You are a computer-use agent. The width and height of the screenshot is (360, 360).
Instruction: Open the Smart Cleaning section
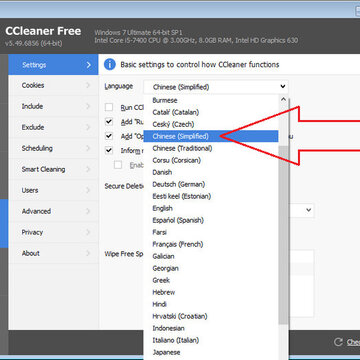pyautogui.click(x=53, y=169)
